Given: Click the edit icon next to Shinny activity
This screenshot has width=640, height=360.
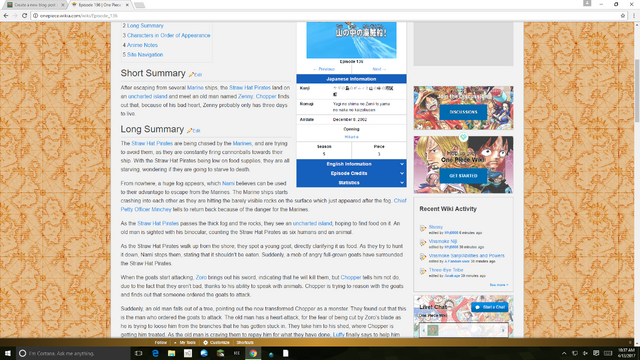Looking at the screenshot, I should click(423, 228).
